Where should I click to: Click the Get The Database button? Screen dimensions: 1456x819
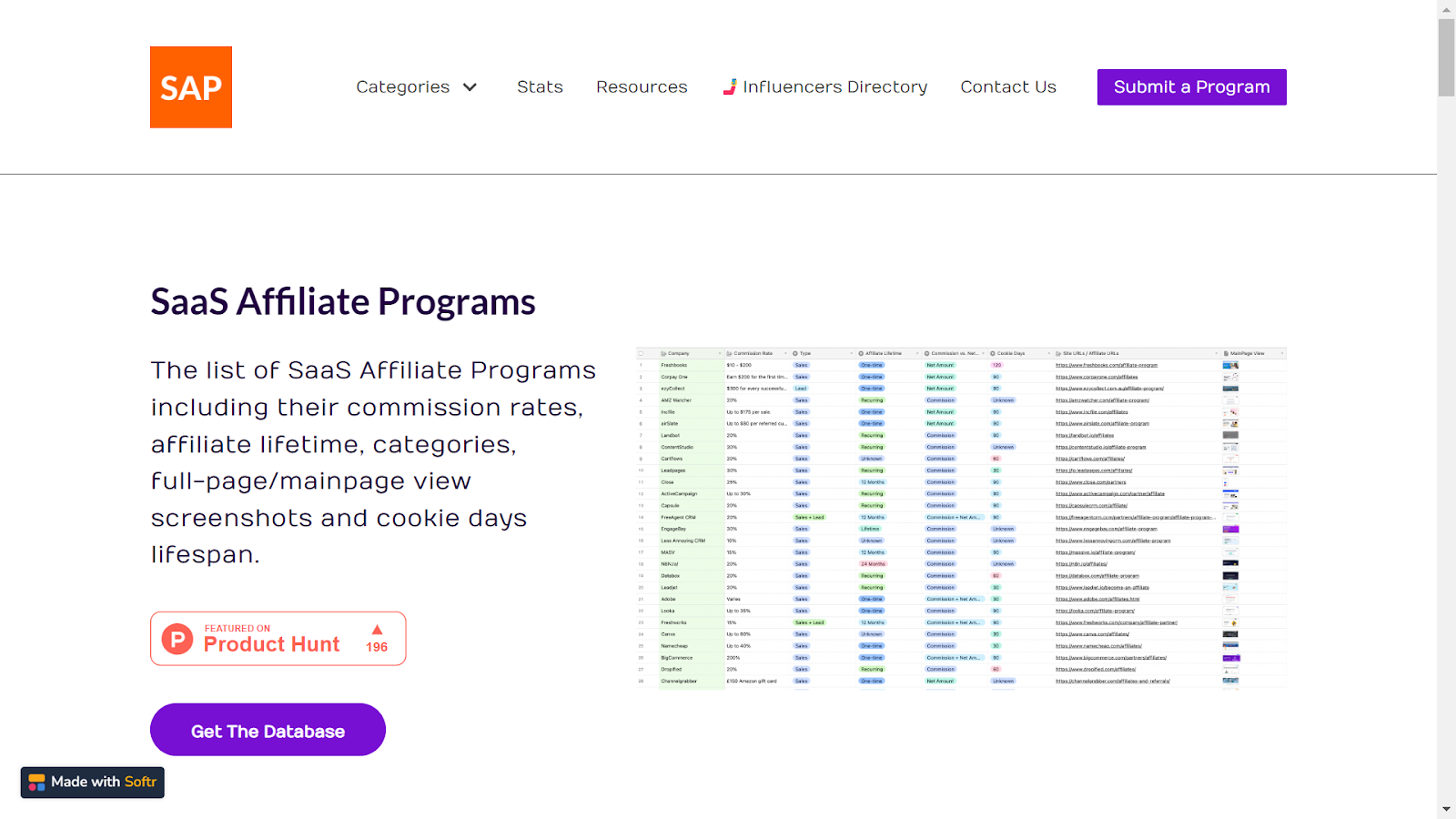(268, 730)
